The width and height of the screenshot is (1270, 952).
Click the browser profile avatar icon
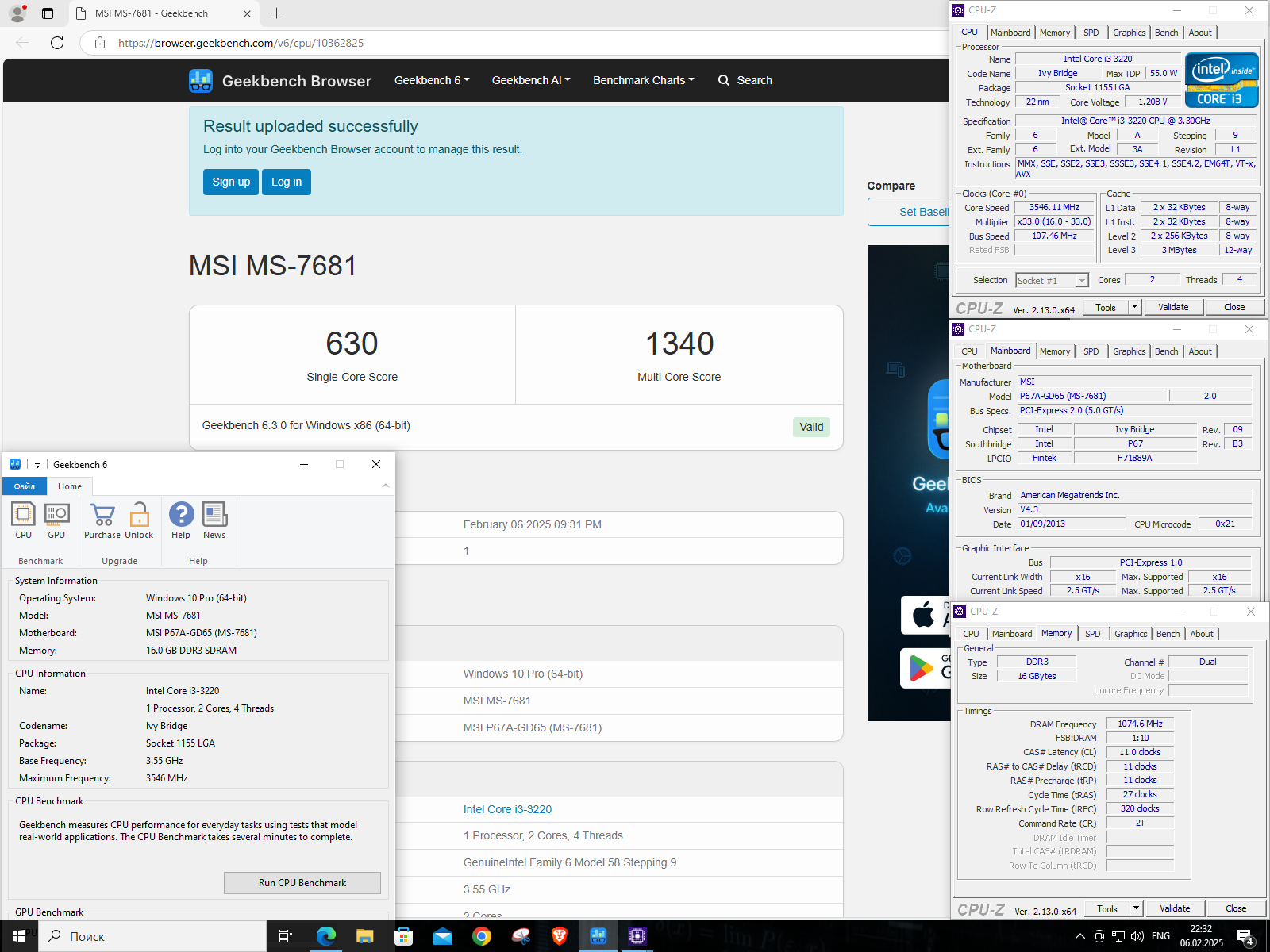tap(17, 13)
